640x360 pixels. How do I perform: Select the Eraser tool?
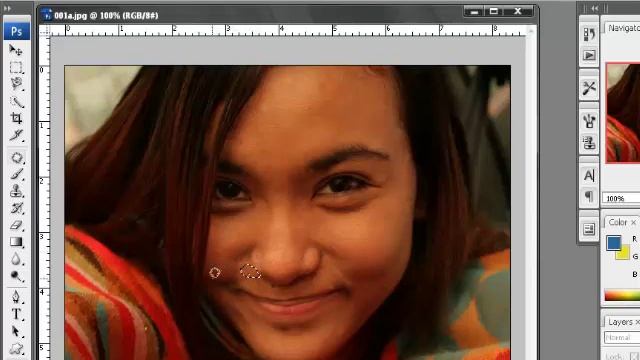point(16,225)
